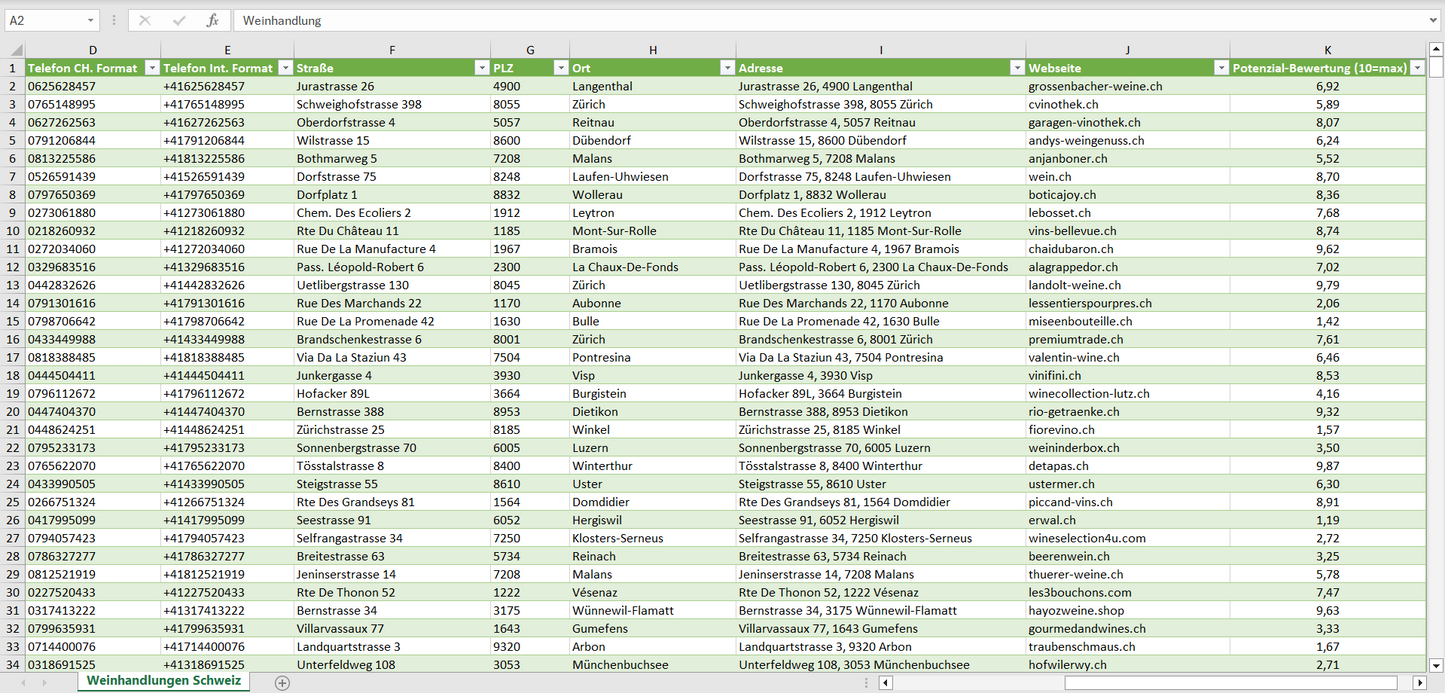Open the PLZ column filter dropdown

tap(559, 68)
